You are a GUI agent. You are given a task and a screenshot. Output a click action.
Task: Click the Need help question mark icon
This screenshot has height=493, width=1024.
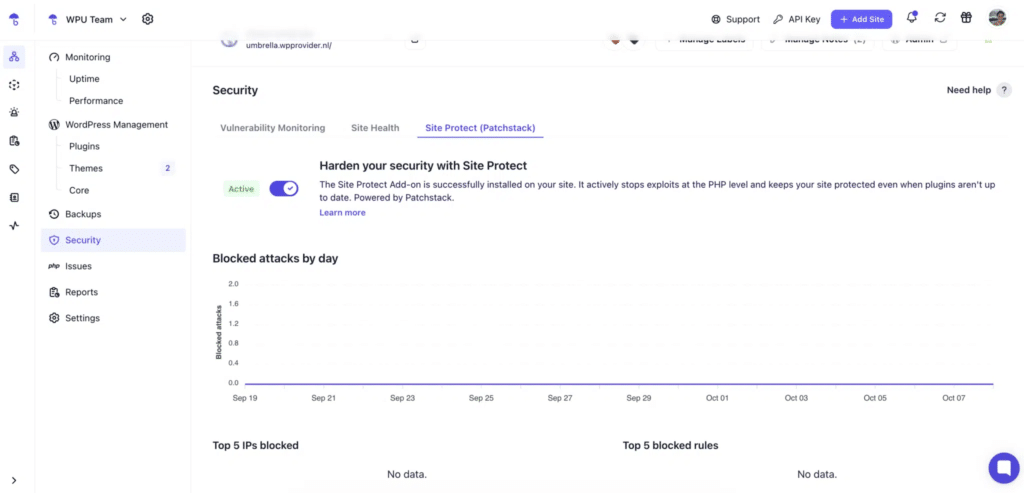click(1004, 90)
